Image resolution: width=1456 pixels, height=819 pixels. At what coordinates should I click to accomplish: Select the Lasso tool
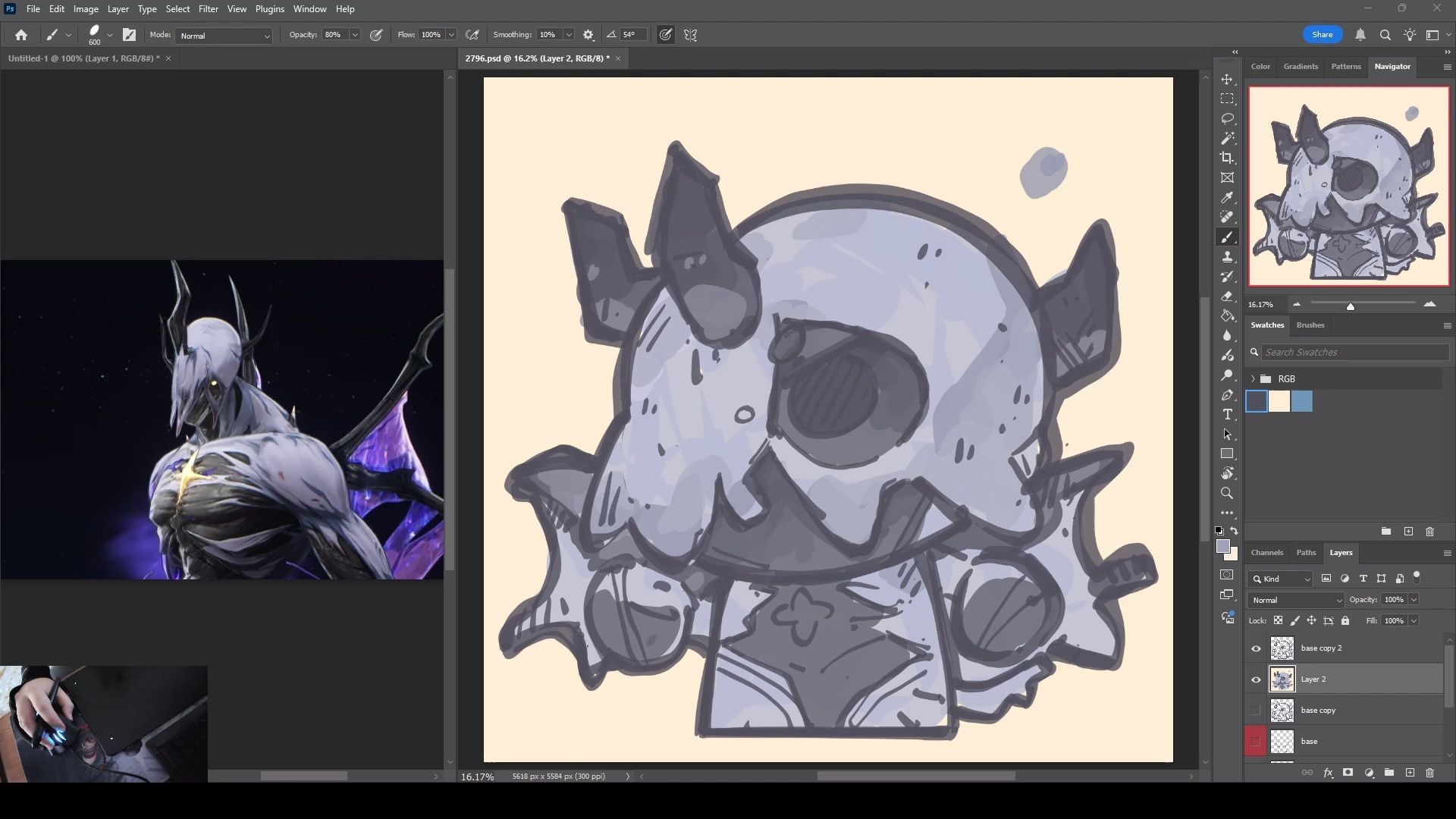click(1227, 119)
